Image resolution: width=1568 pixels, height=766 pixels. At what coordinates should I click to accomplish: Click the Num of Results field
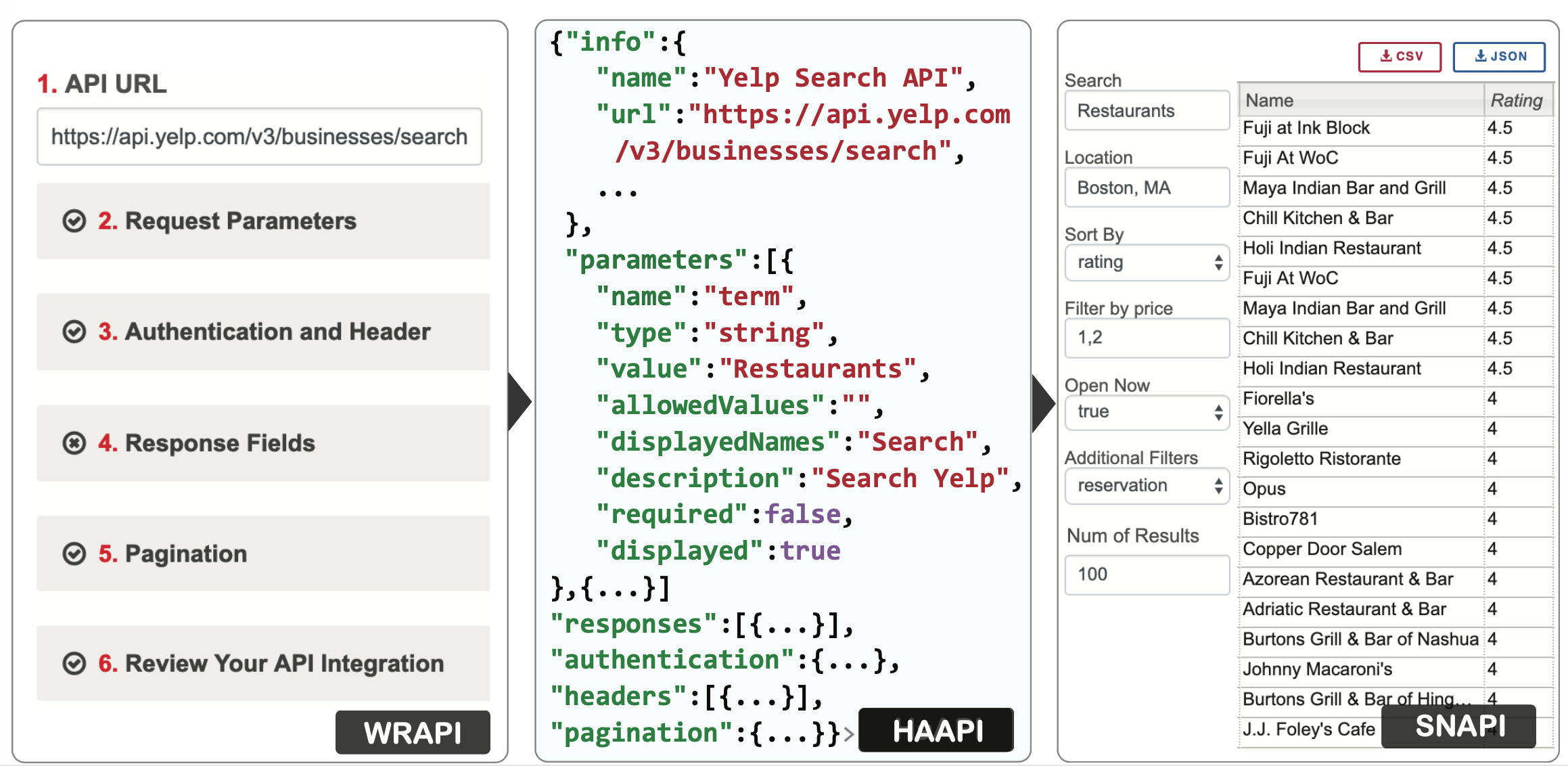click(1147, 574)
